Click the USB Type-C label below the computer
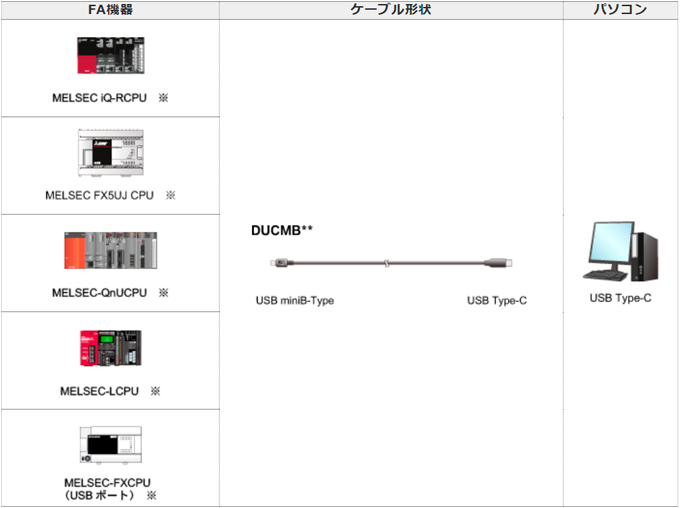 click(620, 298)
